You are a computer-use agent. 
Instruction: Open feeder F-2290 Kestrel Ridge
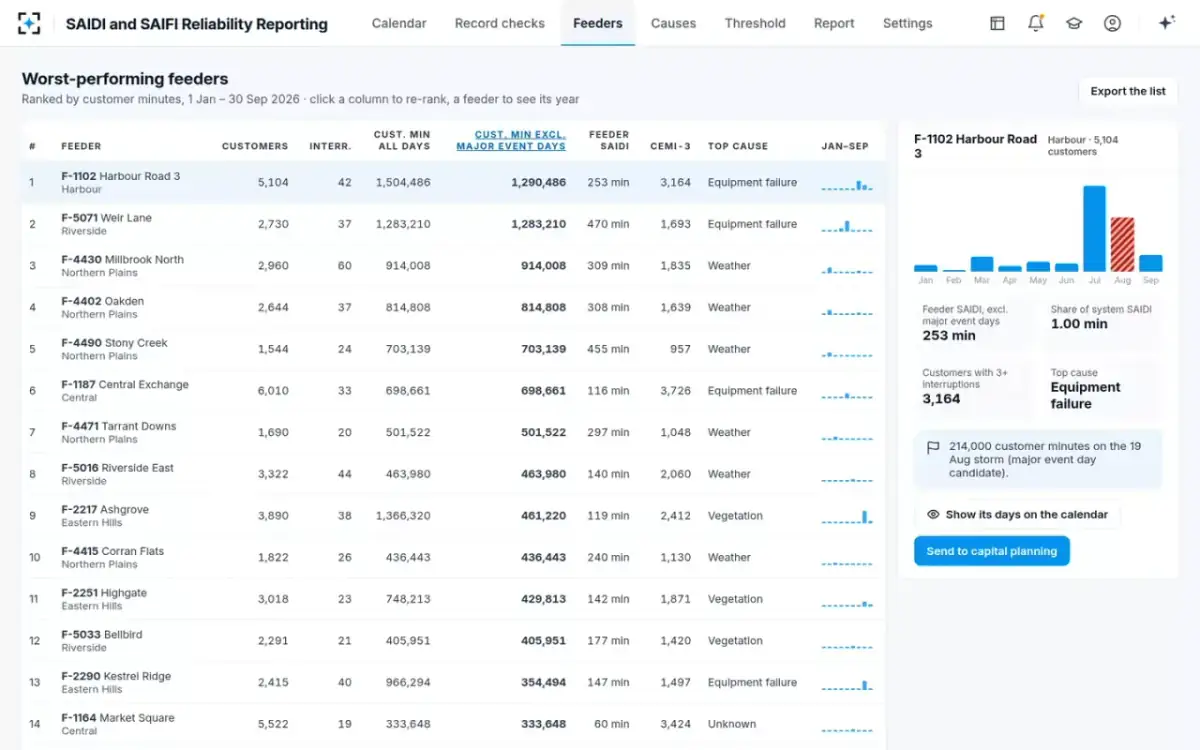point(453,682)
